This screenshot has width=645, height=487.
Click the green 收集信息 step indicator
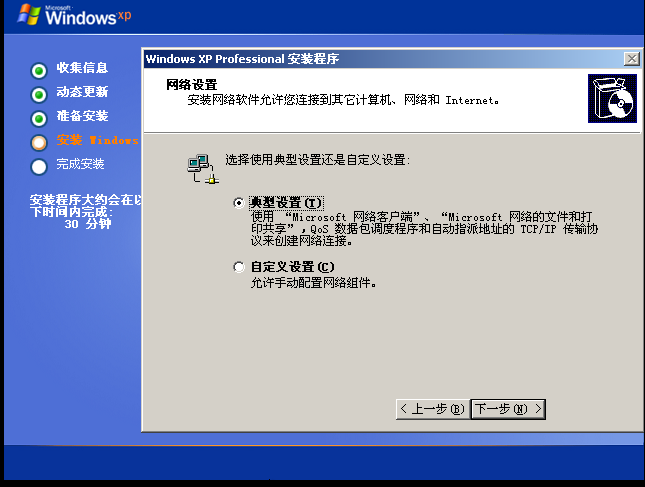tap(39, 71)
